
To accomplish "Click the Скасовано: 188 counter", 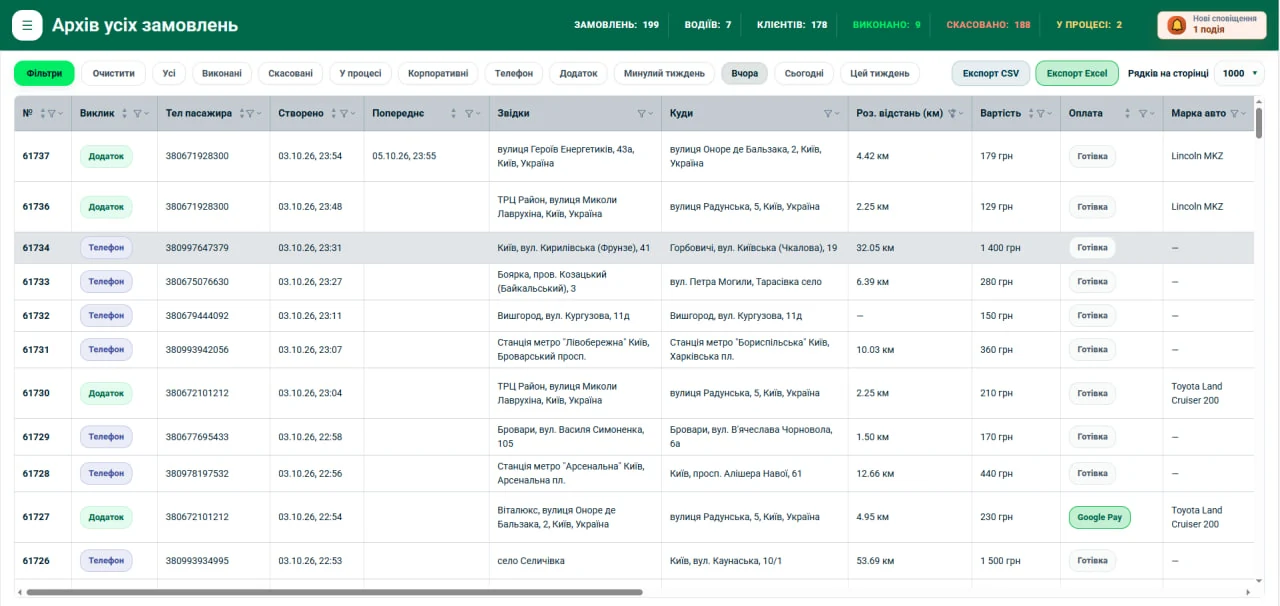I will [988, 25].
